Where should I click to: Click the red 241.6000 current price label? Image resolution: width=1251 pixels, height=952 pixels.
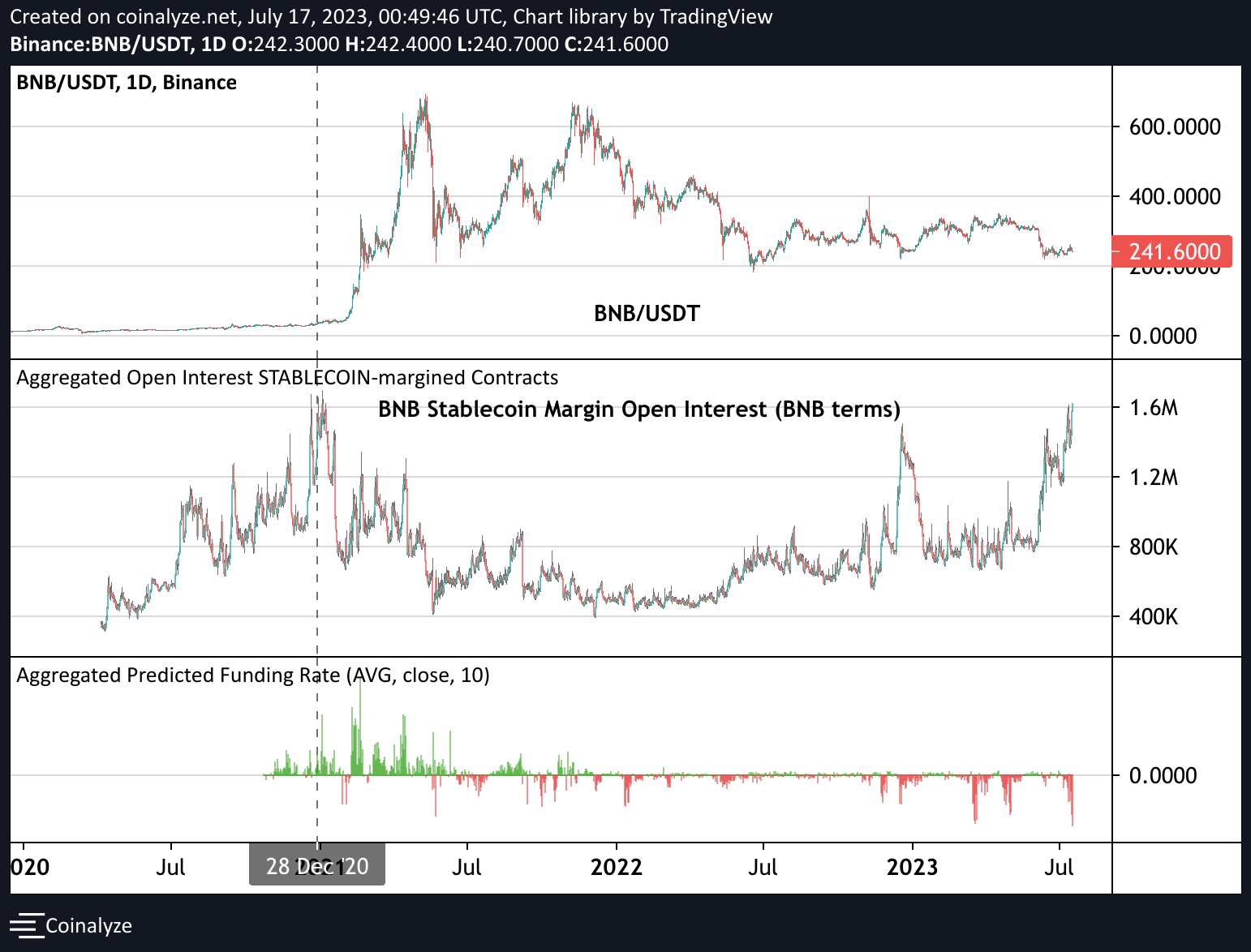pyautogui.click(x=1171, y=251)
